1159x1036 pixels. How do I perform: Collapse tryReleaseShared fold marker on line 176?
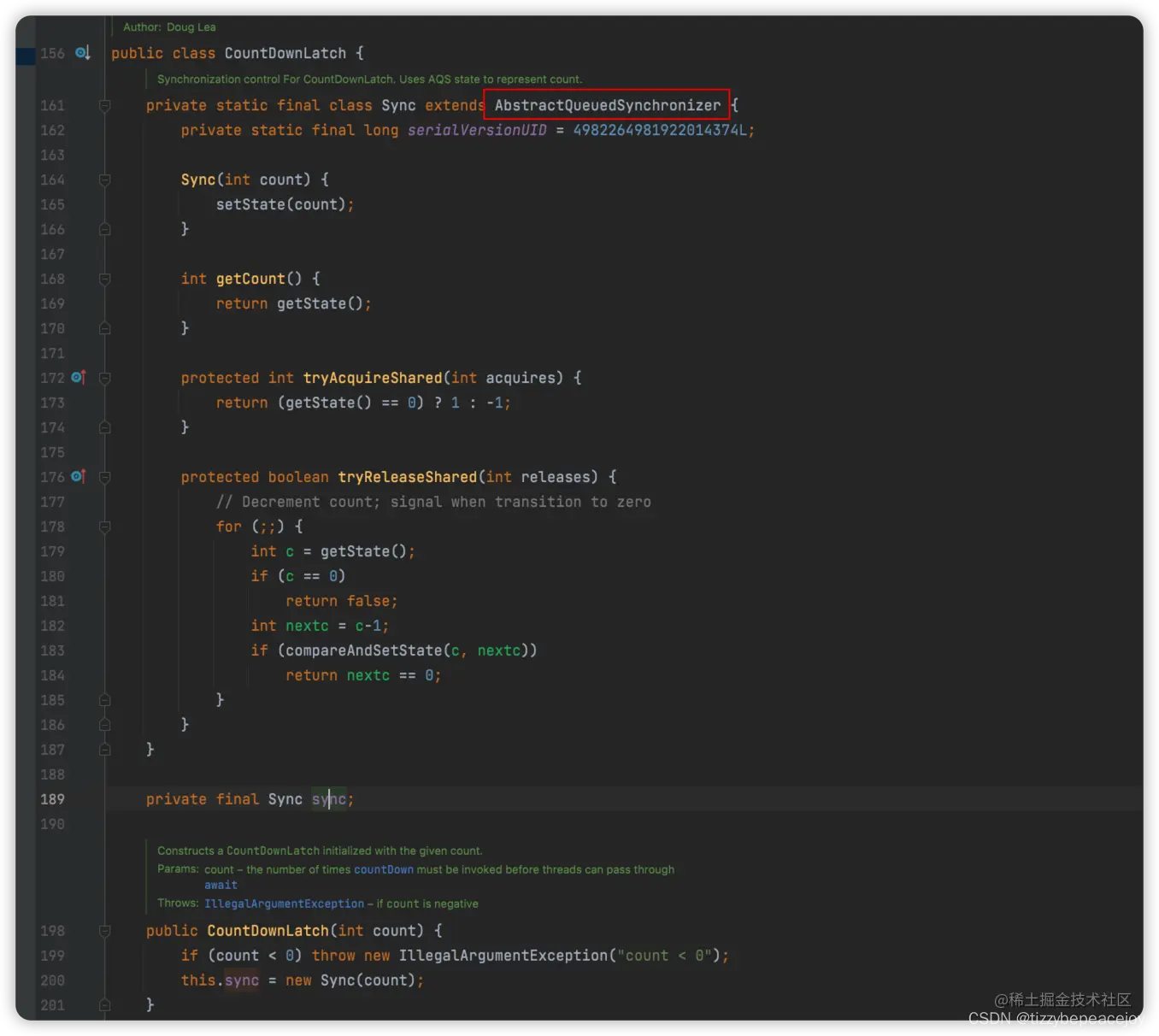pyautogui.click(x=105, y=478)
